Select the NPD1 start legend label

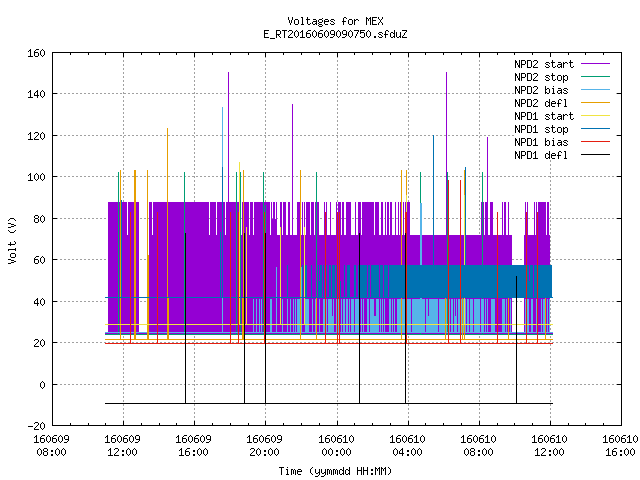(544, 116)
